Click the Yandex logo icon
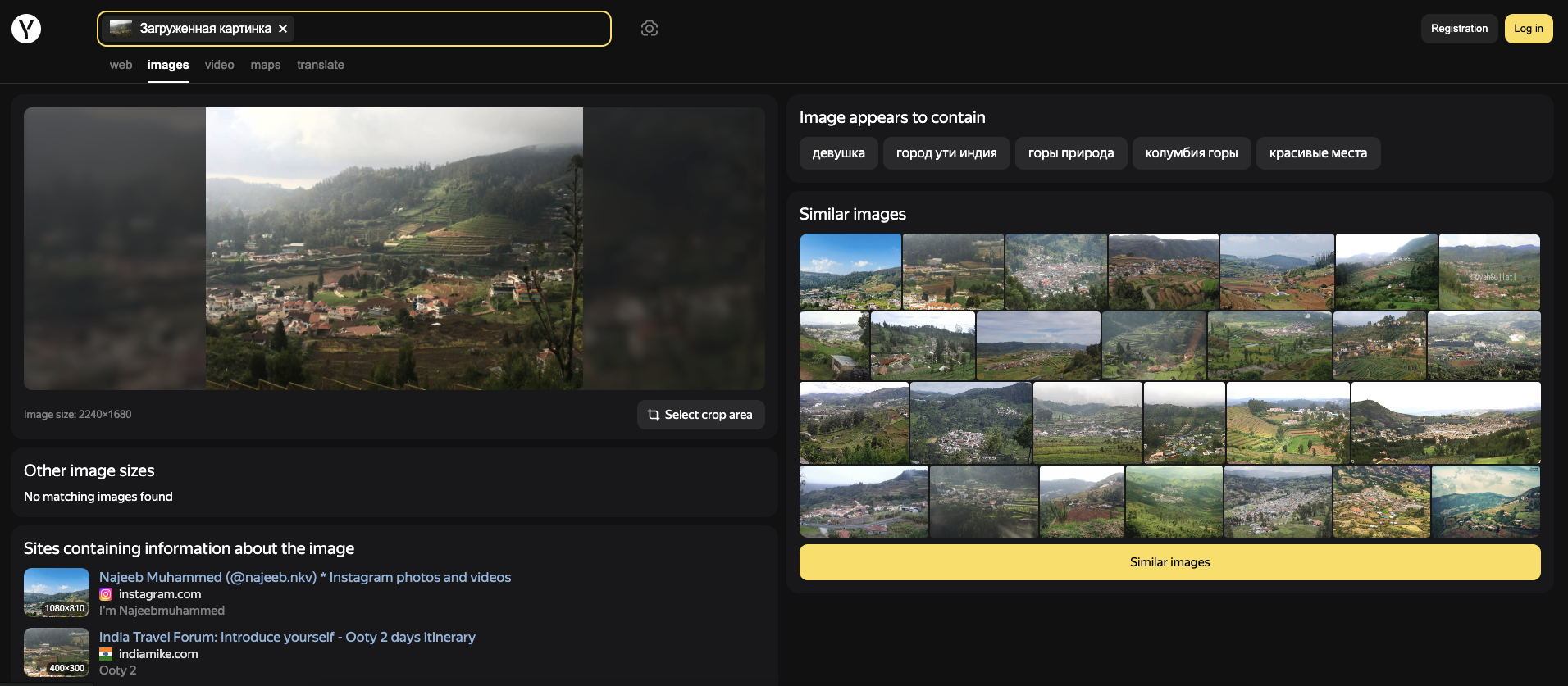Image resolution: width=1568 pixels, height=686 pixels. point(26,29)
